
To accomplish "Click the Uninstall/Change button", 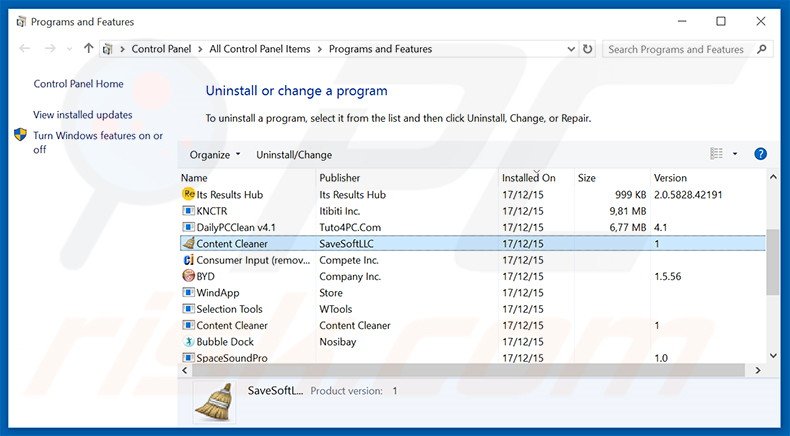I will click(294, 155).
